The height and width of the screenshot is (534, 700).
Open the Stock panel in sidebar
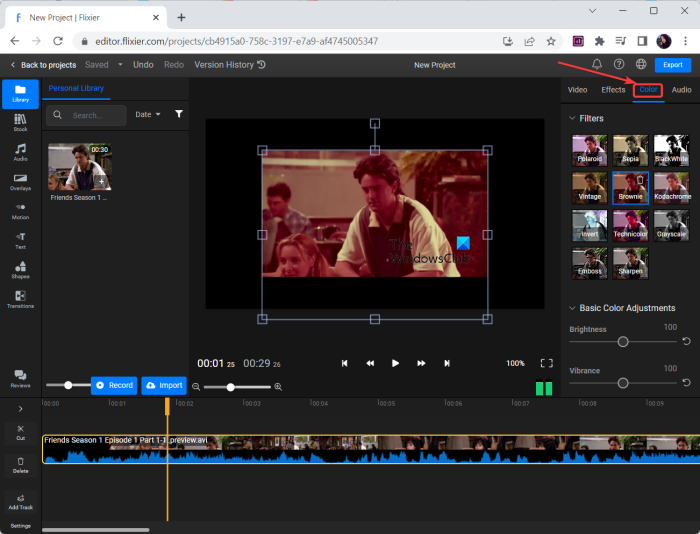tap(20, 123)
